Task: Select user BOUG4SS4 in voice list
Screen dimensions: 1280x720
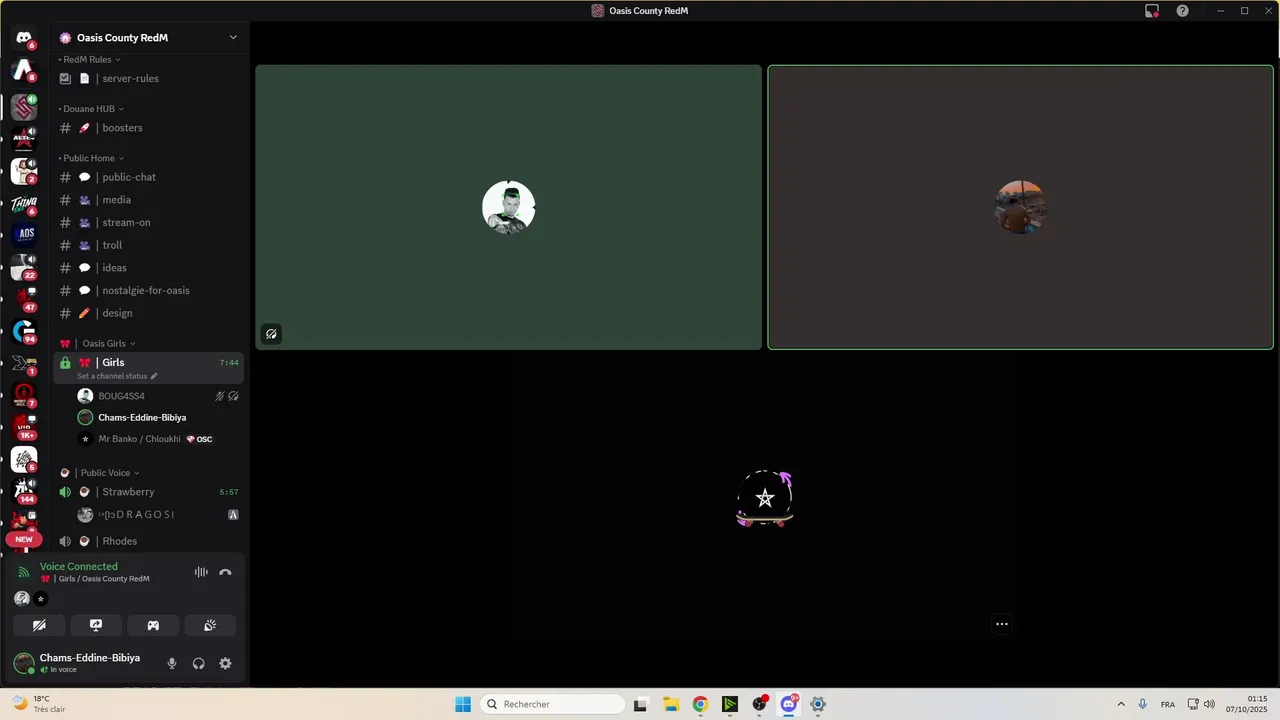Action: click(159, 396)
